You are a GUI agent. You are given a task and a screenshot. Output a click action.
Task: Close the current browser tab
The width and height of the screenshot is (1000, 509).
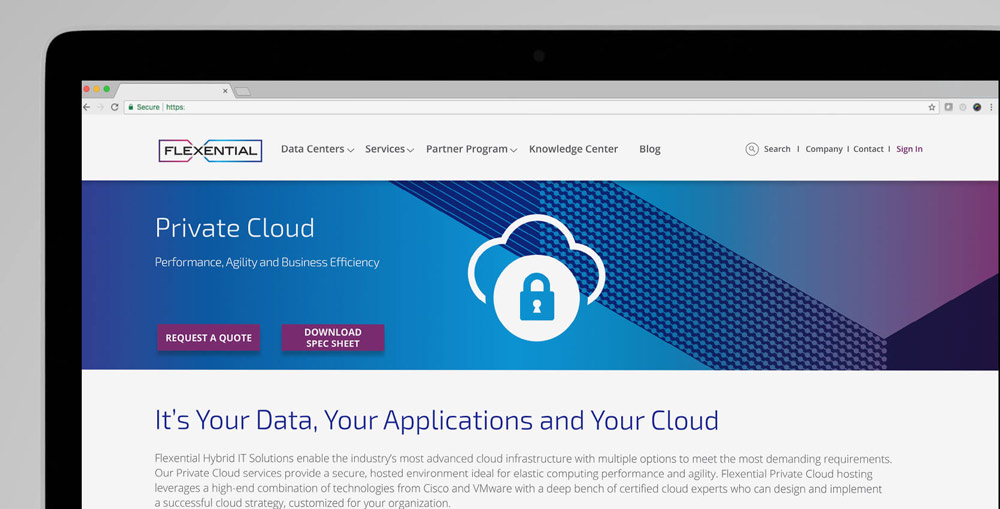(x=225, y=91)
